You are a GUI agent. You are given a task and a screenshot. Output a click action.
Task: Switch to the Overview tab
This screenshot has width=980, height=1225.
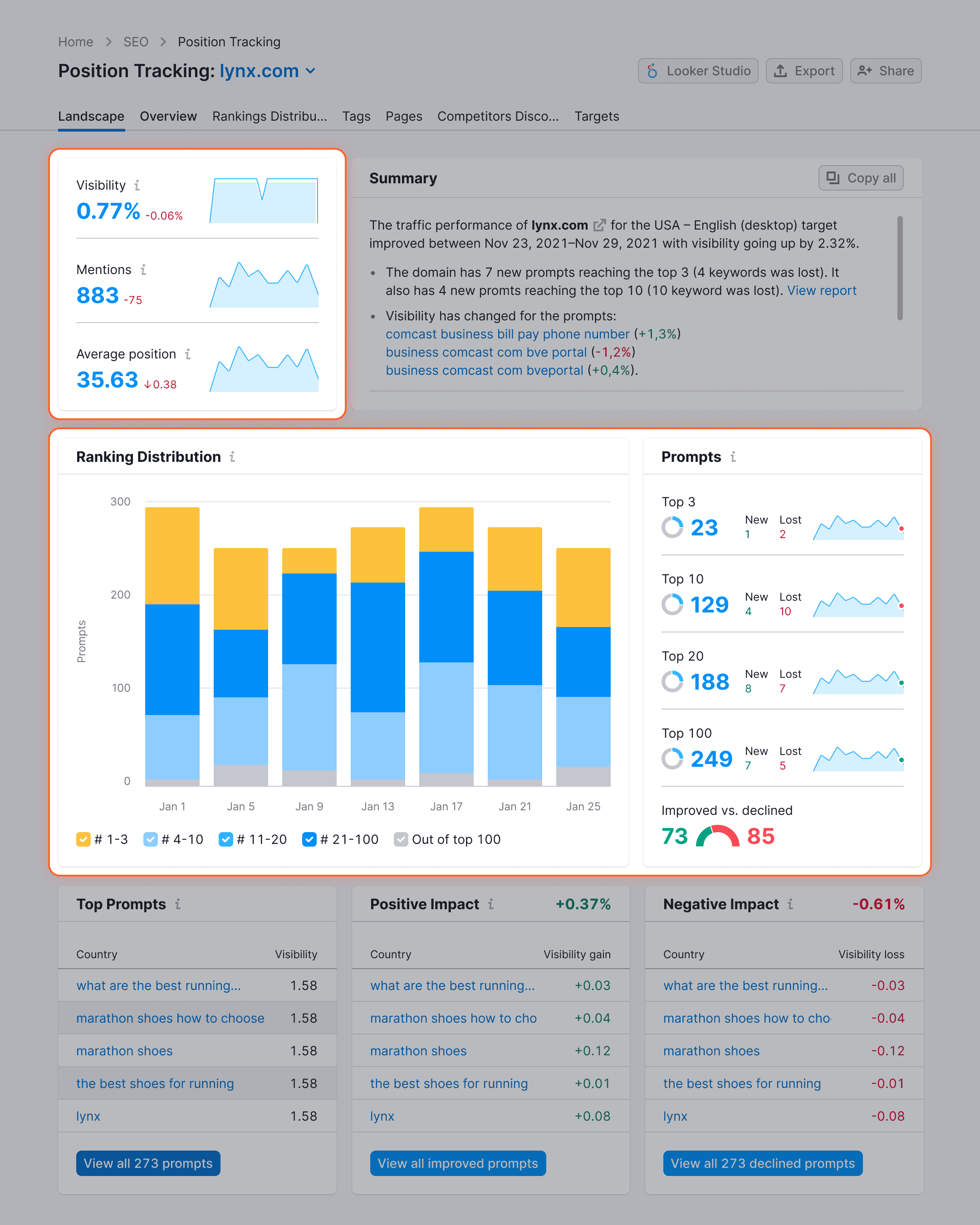(168, 116)
